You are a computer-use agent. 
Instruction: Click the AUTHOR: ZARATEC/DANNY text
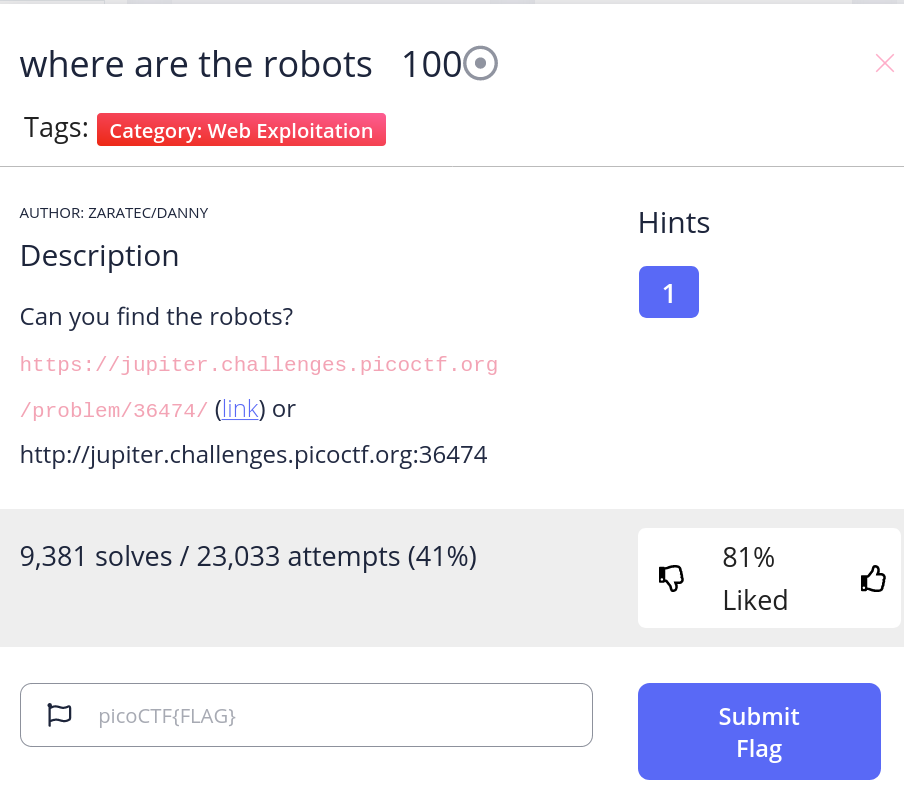(114, 213)
